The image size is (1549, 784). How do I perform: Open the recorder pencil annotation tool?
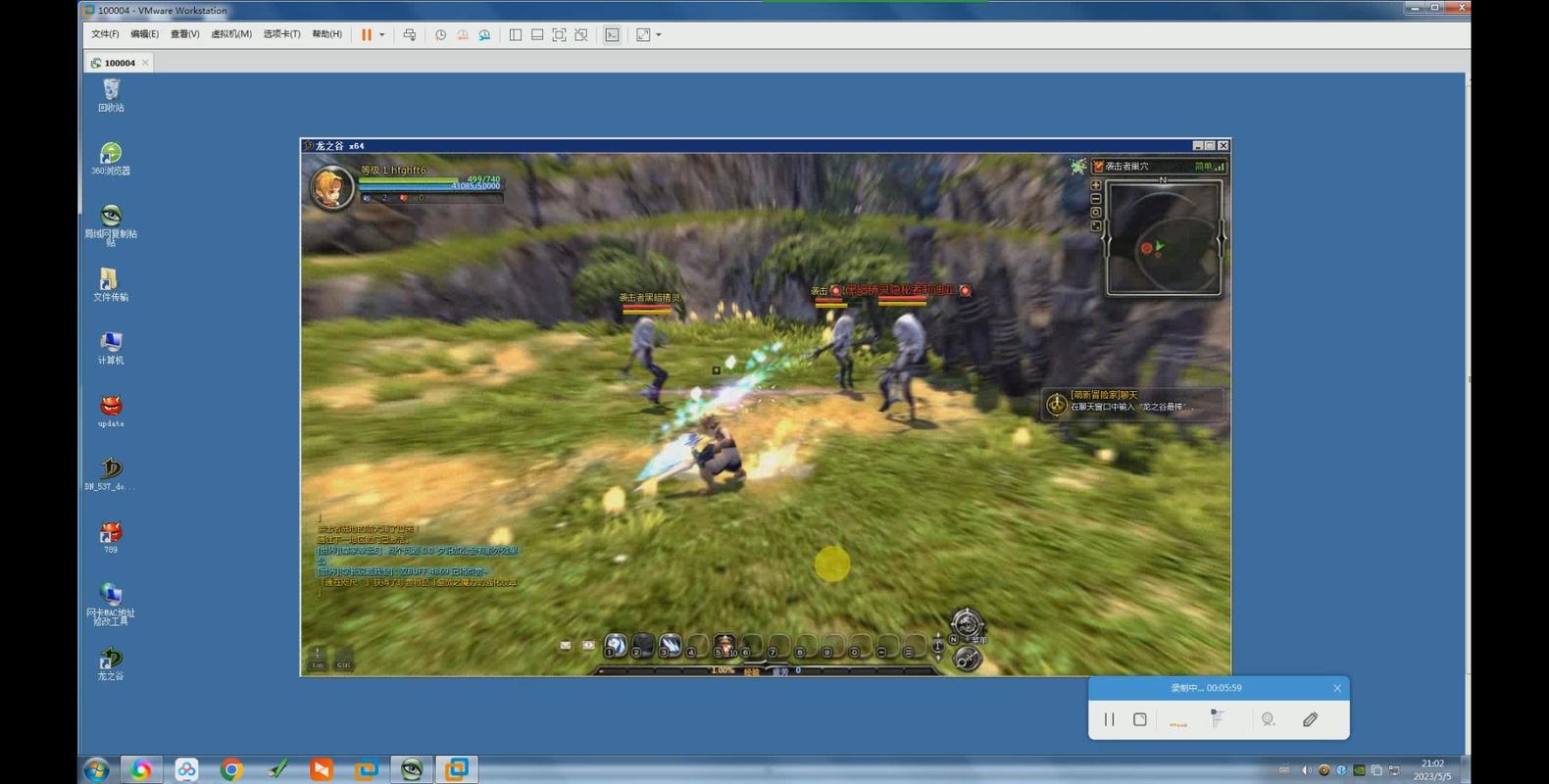[x=1310, y=719]
